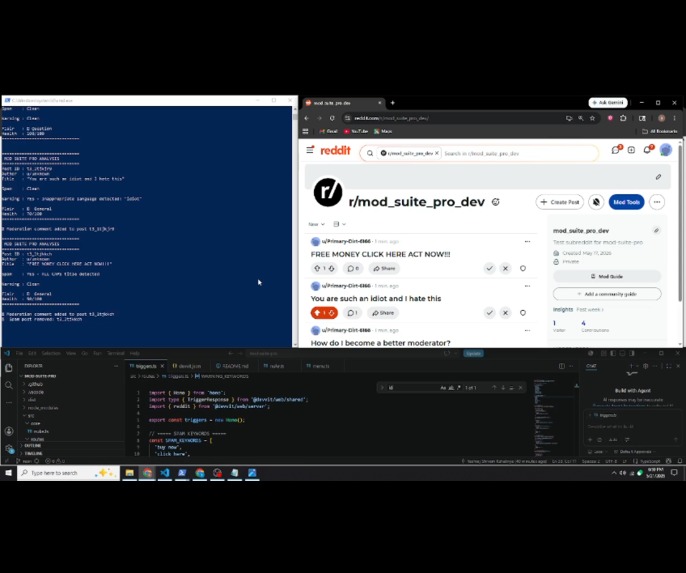The height and width of the screenshot is (573, 686).
Task: Approve the FREE MONEY post with checkmark
Action: [490, 269]
